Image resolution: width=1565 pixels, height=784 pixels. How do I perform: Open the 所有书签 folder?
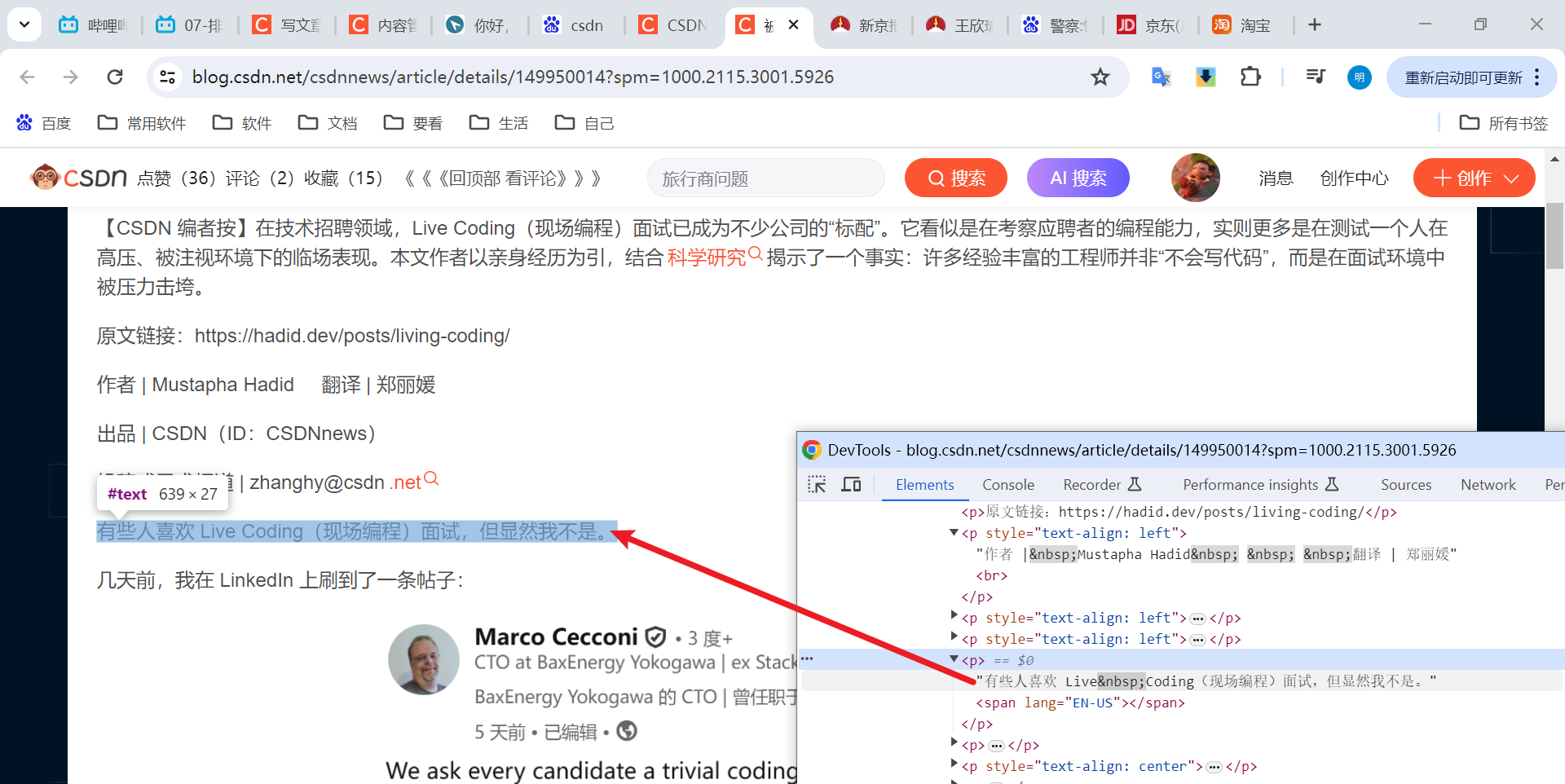1503,123
